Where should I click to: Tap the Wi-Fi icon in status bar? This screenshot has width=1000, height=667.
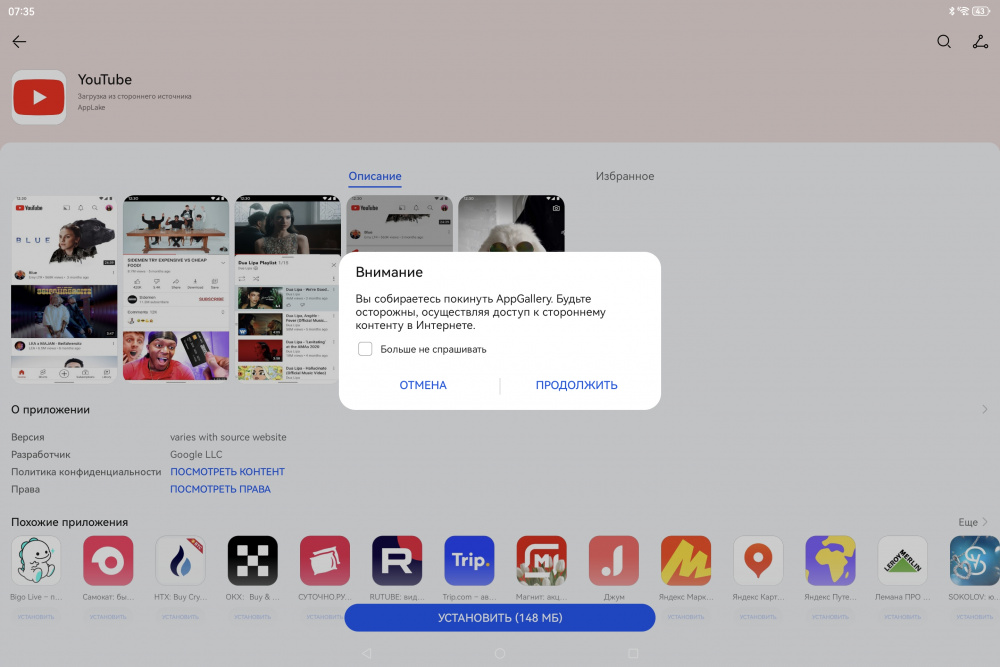(x=964, y=11)
